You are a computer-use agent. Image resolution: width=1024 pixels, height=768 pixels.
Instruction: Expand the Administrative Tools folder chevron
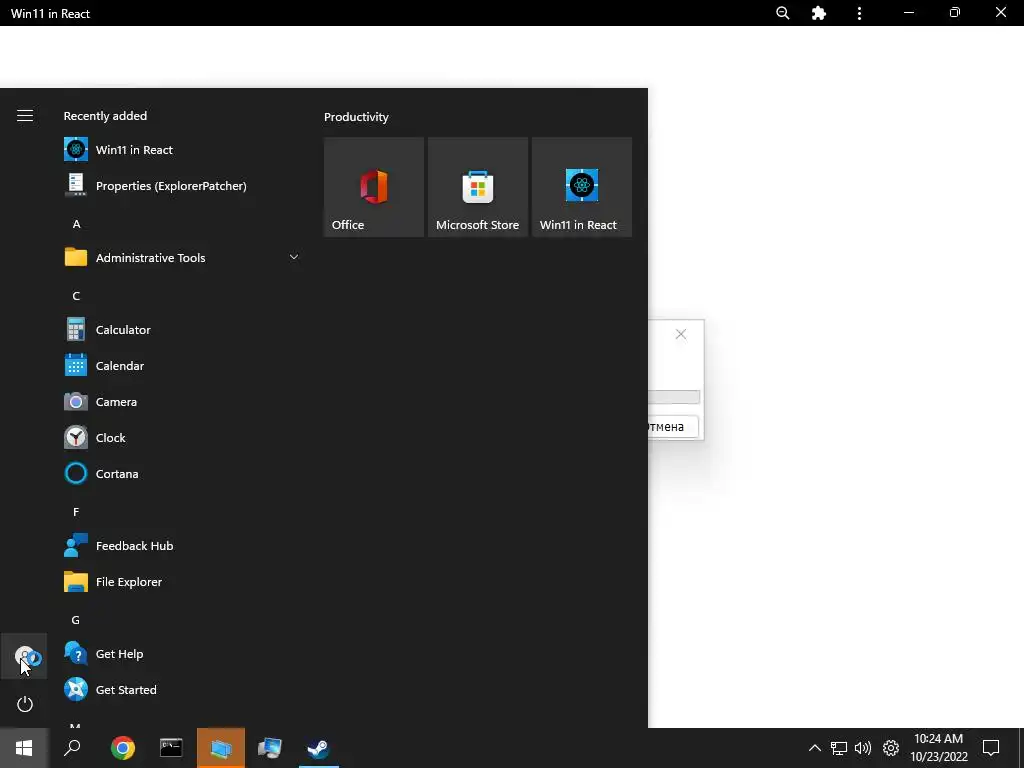[294, 257]
